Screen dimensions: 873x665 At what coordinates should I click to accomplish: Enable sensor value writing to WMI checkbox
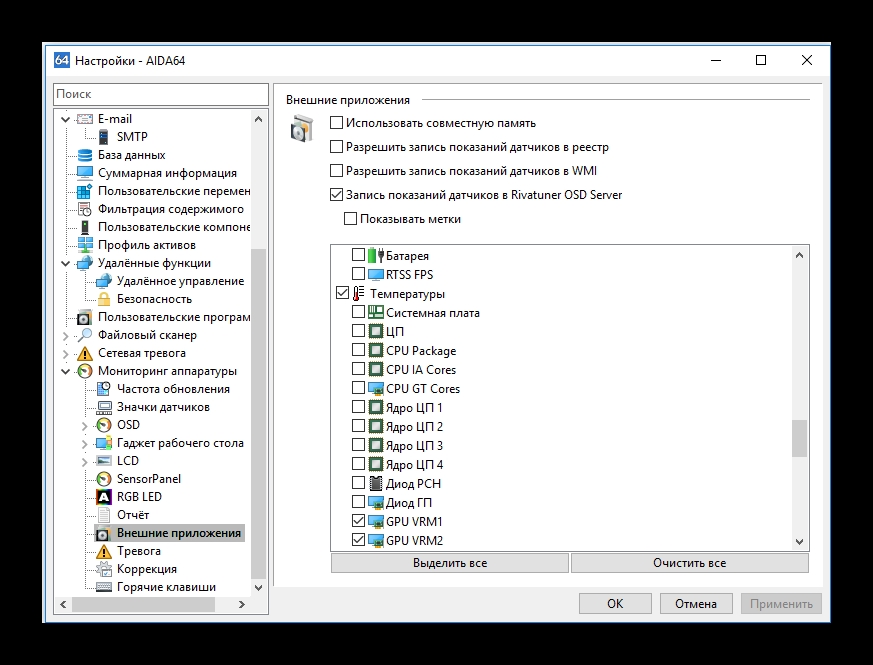coord(336,170)
